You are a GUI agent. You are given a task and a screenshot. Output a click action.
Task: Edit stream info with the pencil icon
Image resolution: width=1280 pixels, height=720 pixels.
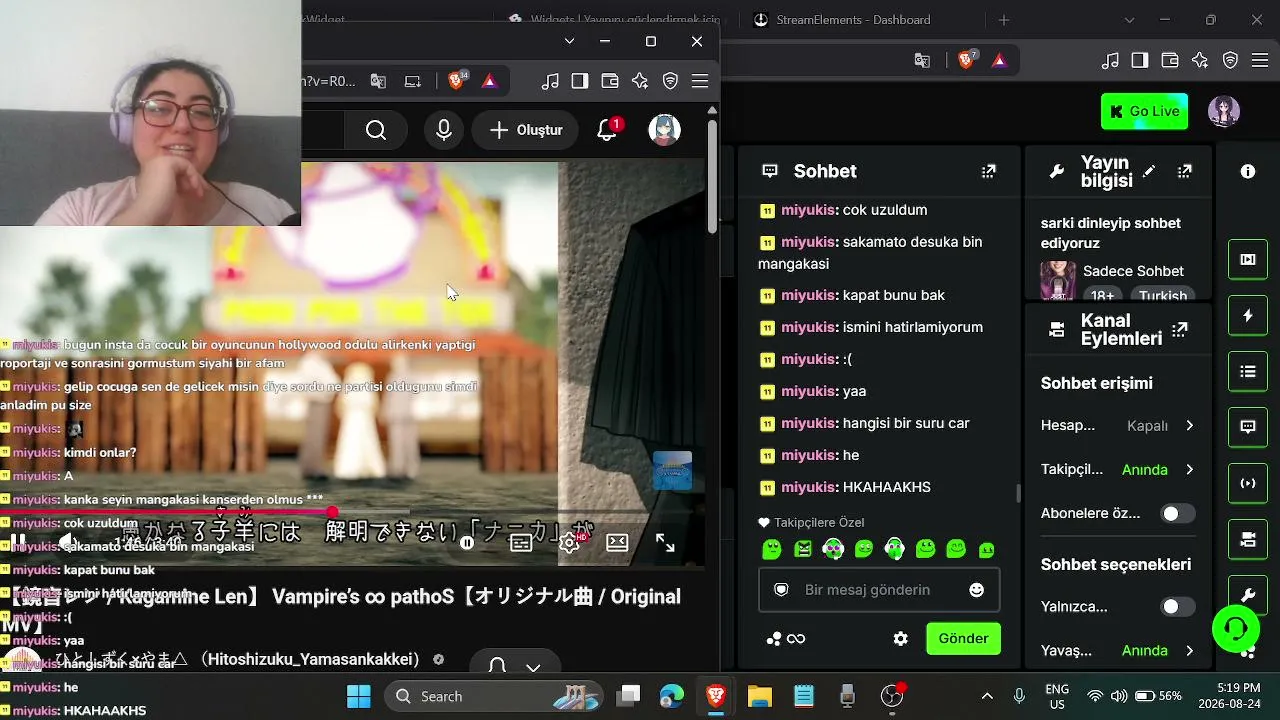click(1149, 171)
